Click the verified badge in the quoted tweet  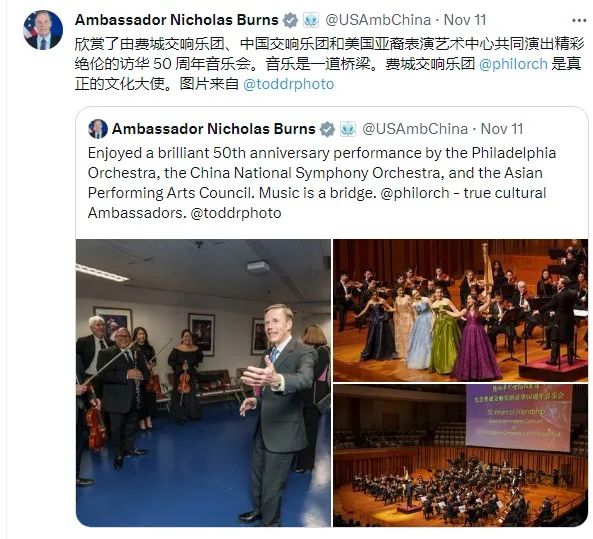(x=327, y=129)
